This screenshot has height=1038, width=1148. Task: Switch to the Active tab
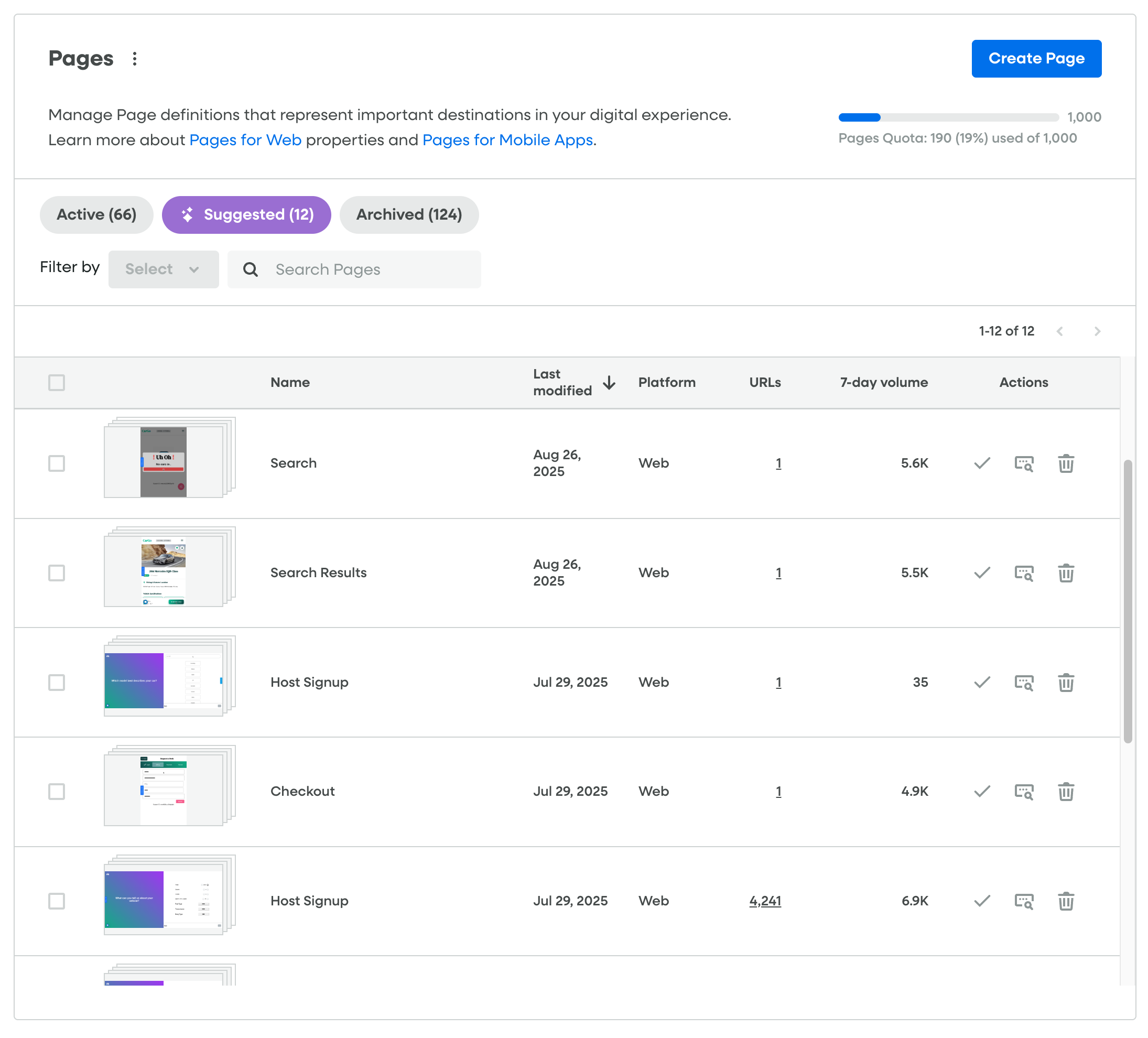click(95, 214)
